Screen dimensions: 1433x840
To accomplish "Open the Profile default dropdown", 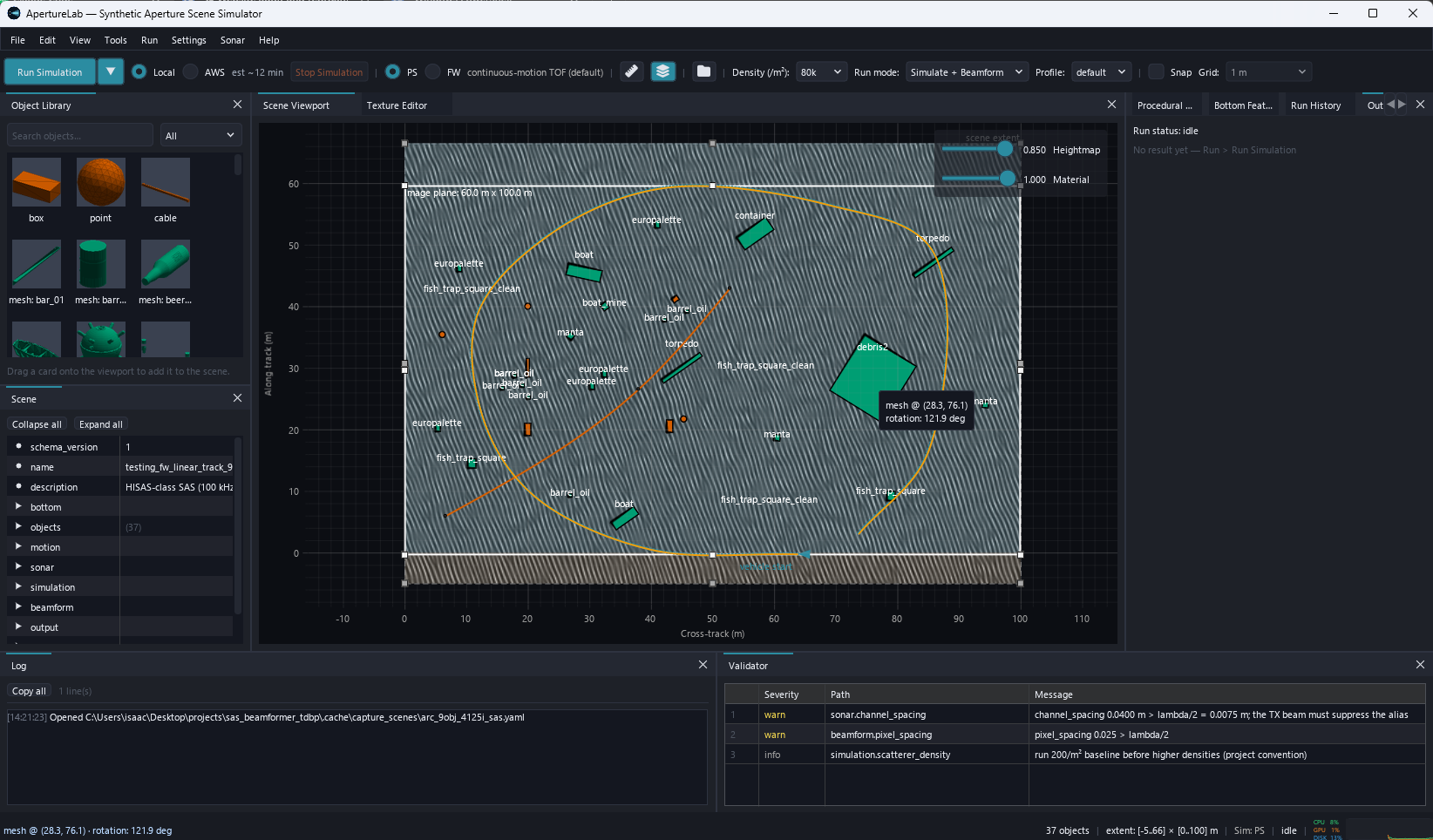I will pos(1101,72).
